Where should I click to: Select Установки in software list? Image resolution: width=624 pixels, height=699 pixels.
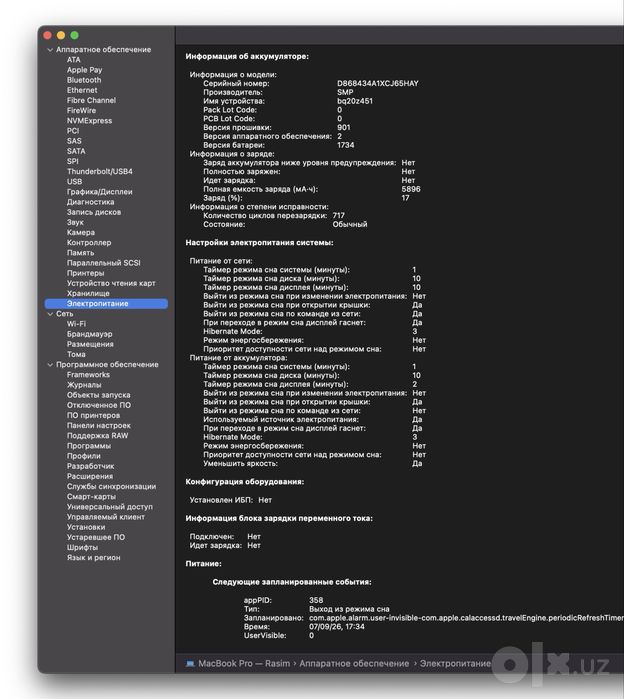(86, 527)
